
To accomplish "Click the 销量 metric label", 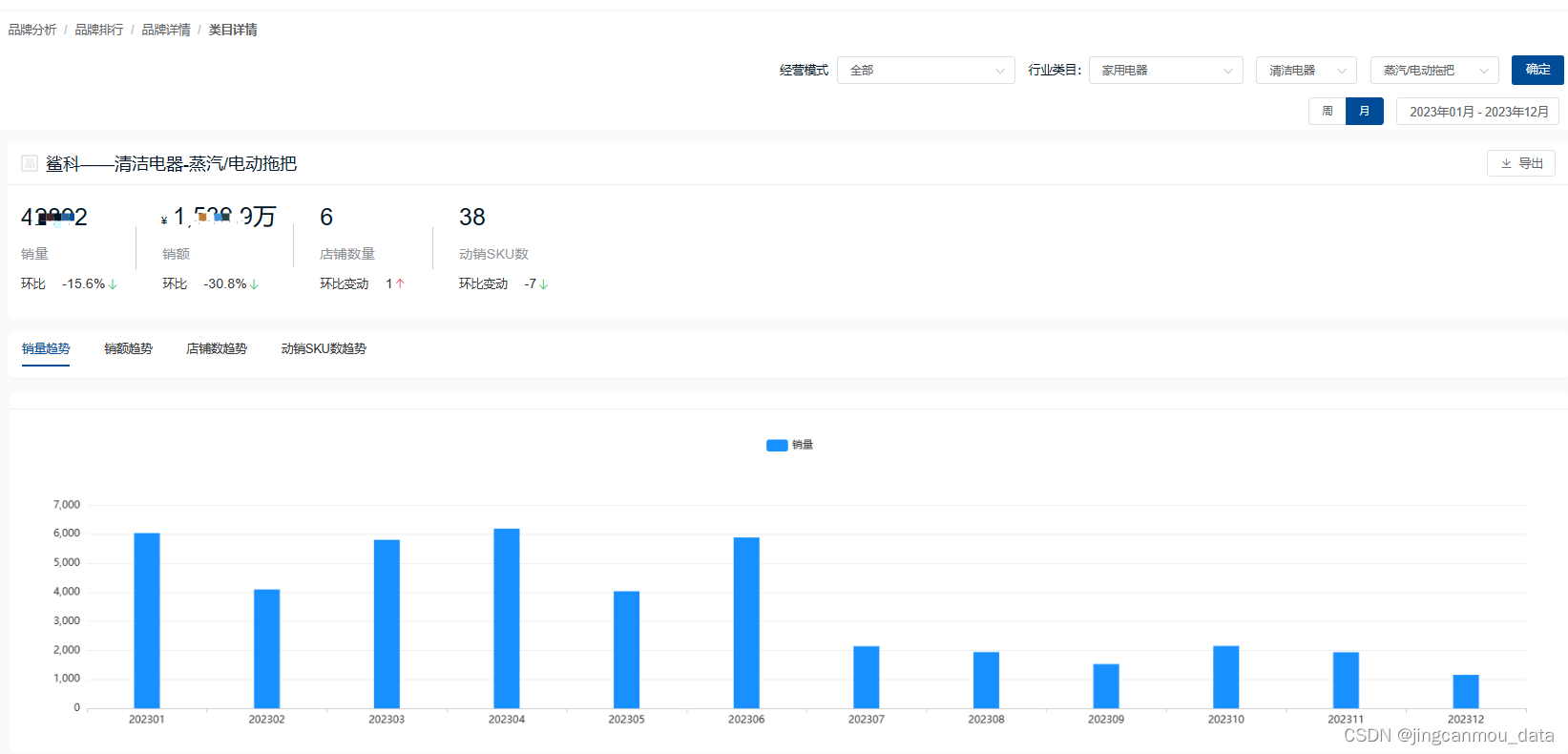I will [x=34, y=254].
